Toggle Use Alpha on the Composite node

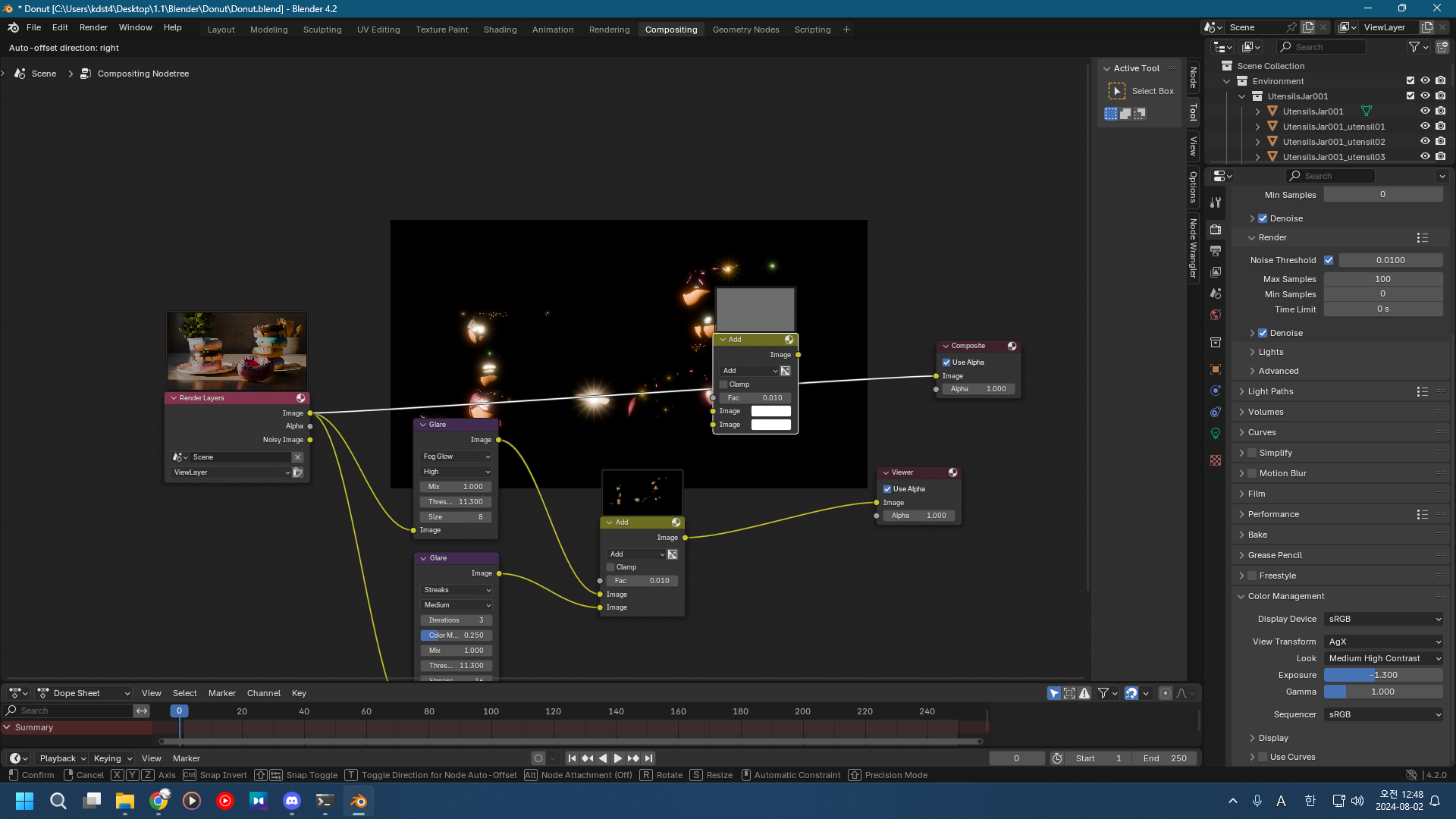pos(946,362)
